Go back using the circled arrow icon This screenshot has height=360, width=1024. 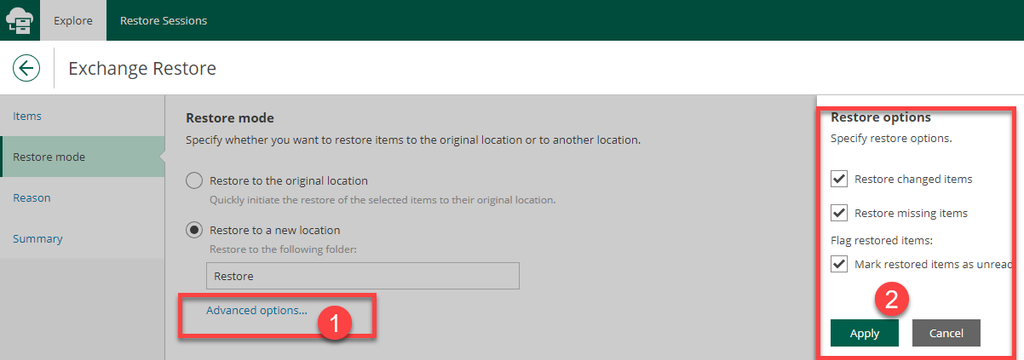26,68
